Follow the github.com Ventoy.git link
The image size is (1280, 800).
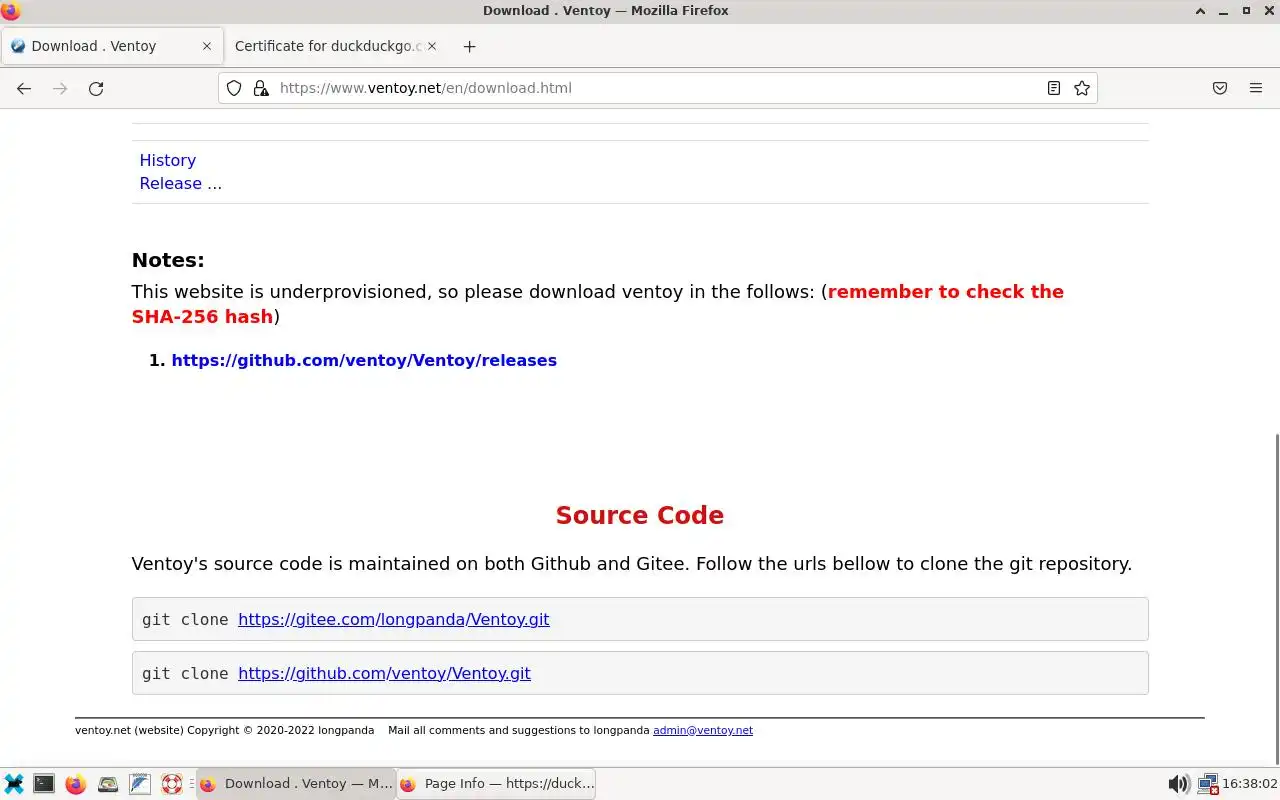click(384, 673)
